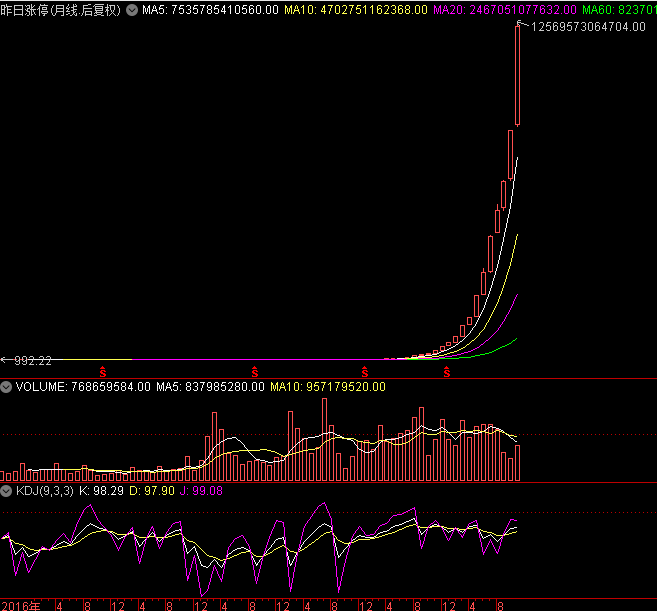Open the main chart indicator dropdown arrow
Screen dimensions: 657x611
(132, 10)
